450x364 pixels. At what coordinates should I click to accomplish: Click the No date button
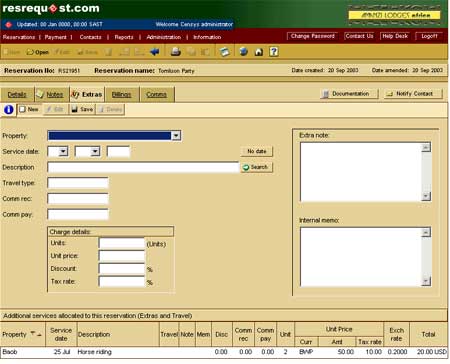click(257, 151)
